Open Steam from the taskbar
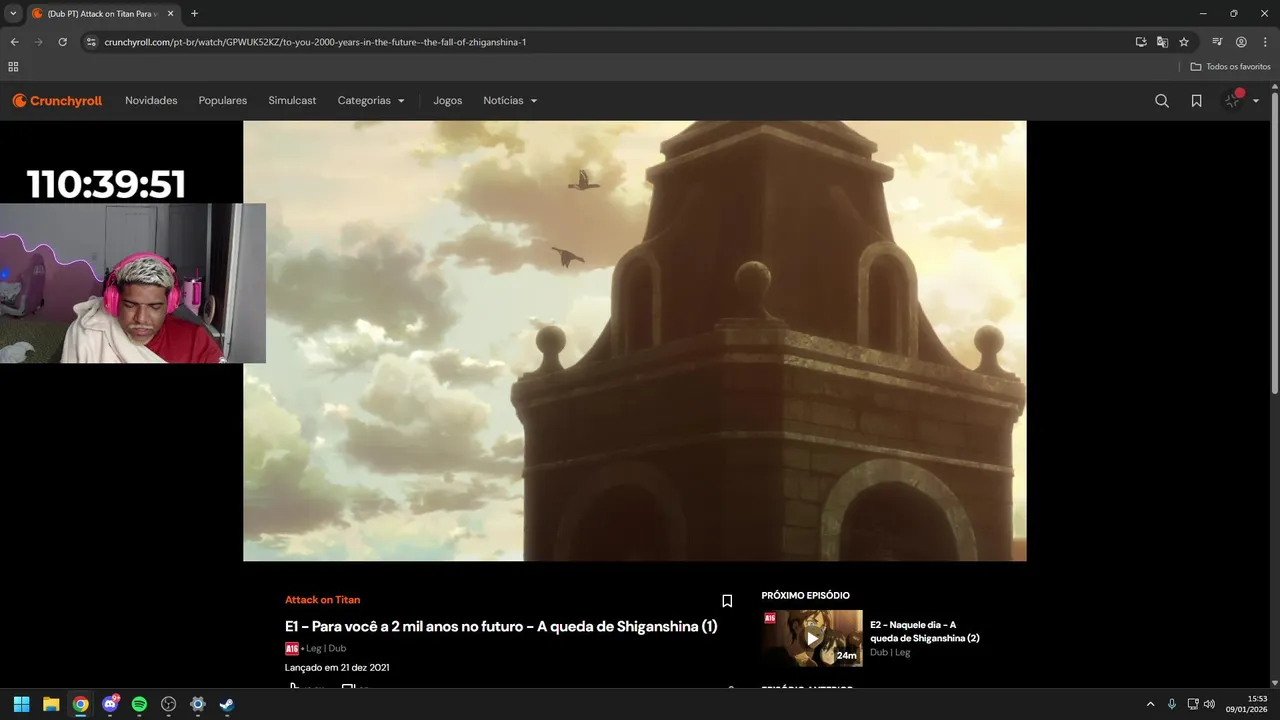The image size is (1280, 720). click(227, 704)
